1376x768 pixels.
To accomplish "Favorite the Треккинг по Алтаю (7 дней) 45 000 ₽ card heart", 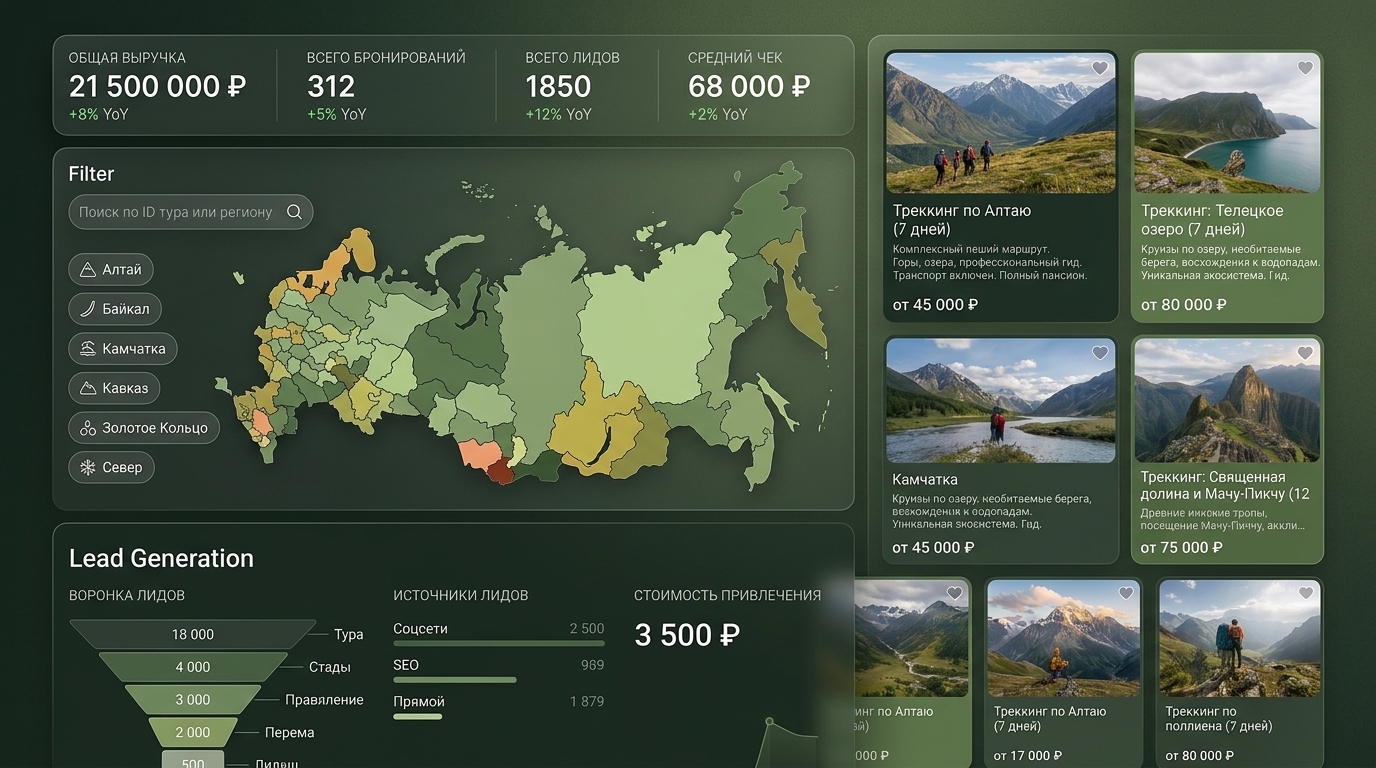I will tap(1100, 68).
